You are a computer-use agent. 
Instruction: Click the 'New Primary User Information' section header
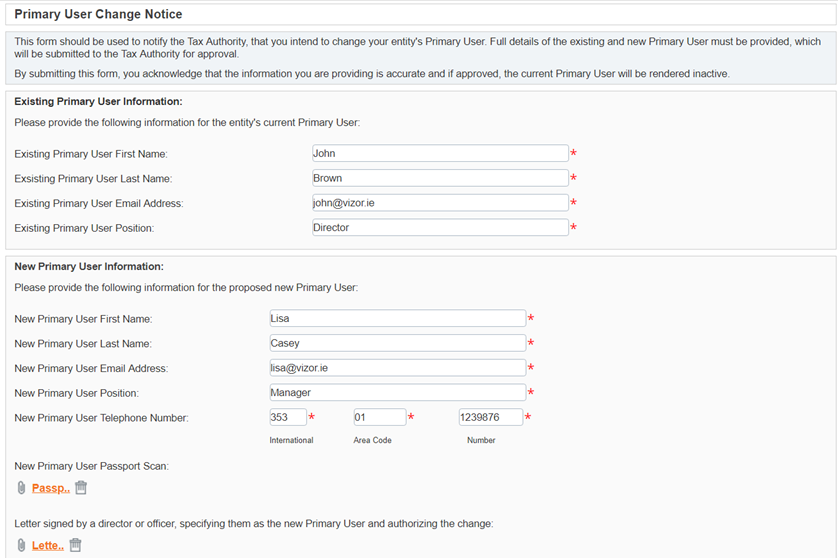pyautogui.click(x=89, y=267)
